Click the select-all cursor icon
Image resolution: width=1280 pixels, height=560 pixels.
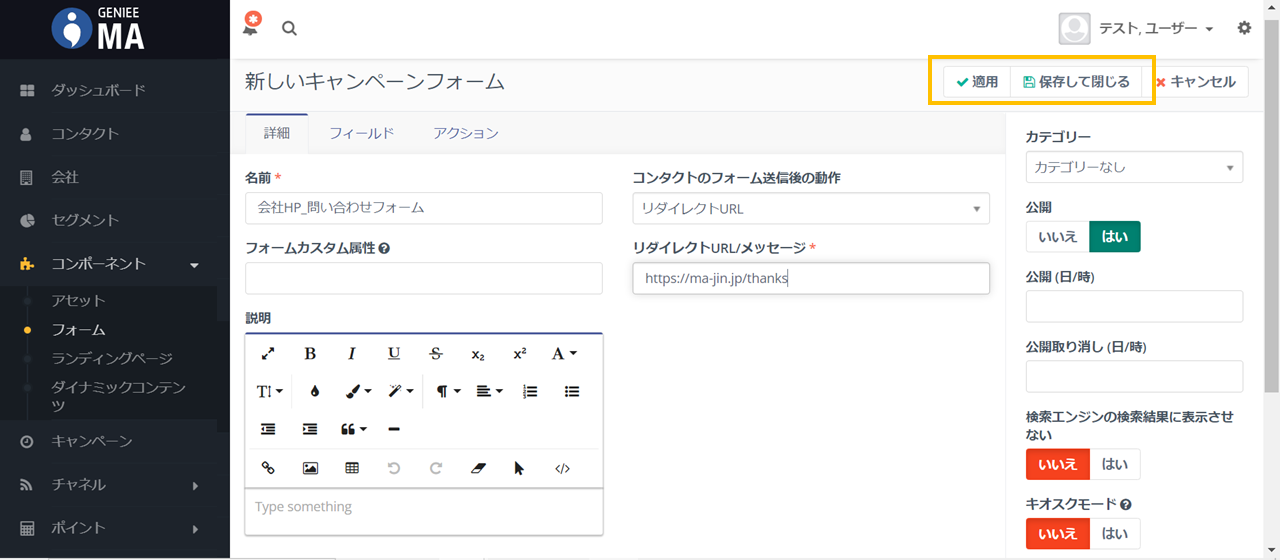(x=520, y=468)
